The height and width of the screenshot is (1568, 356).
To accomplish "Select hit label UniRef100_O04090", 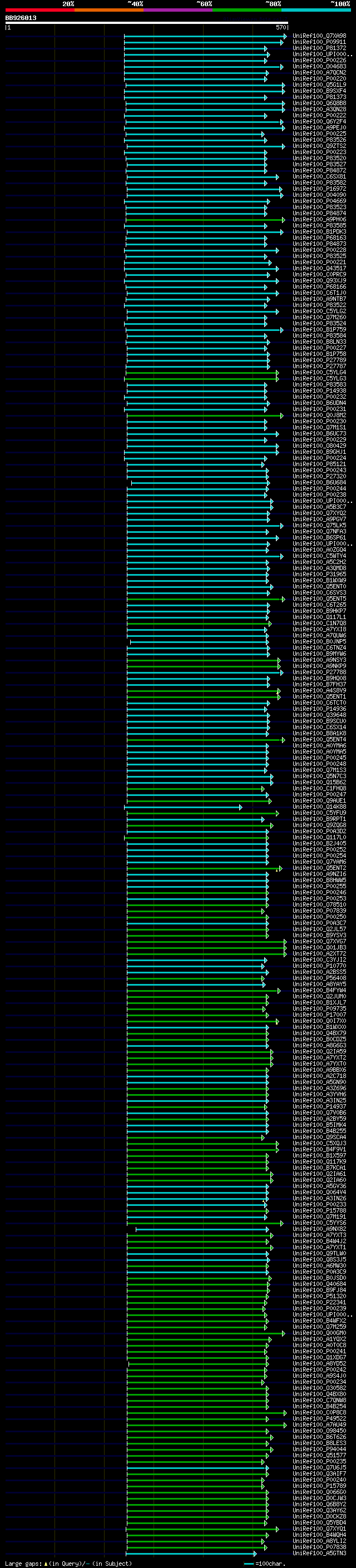I will coord(319,195).
